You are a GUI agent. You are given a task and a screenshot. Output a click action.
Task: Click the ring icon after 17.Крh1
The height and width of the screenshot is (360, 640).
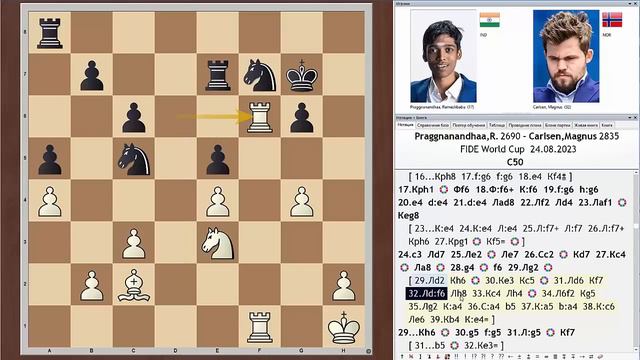(x=444, y=189)
